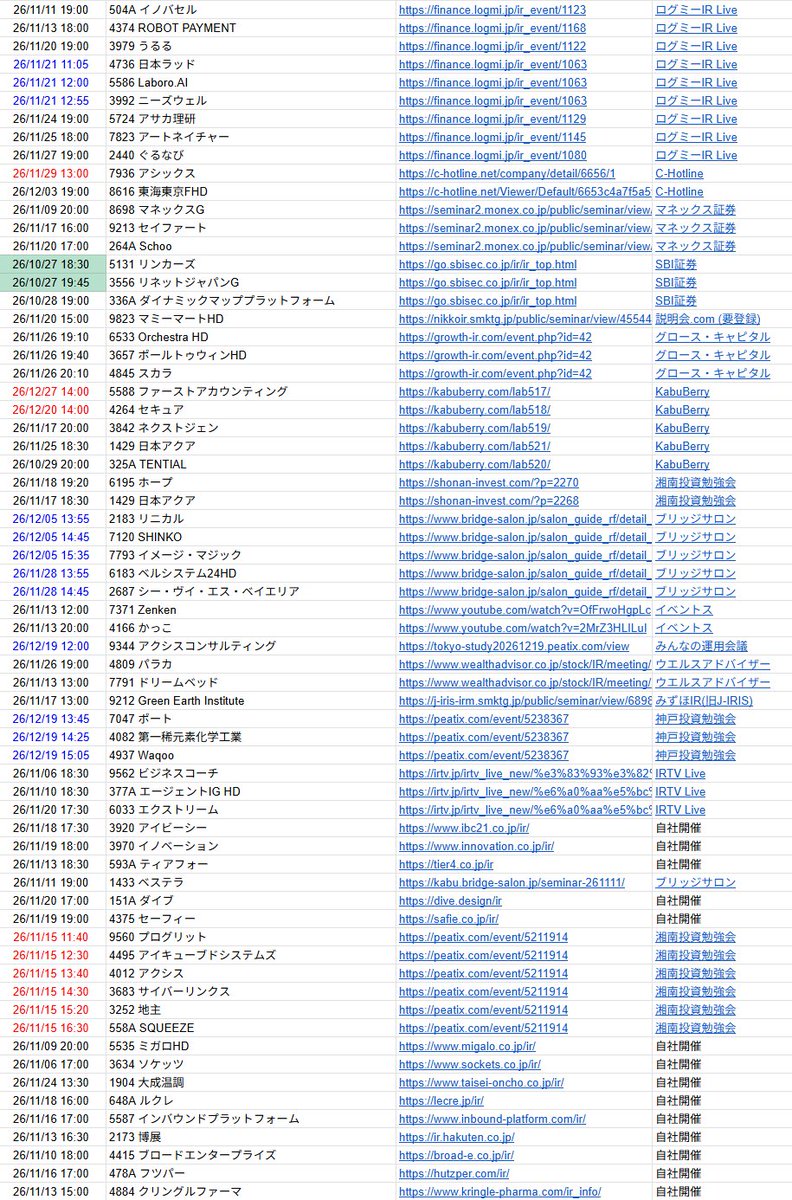The height and width of the screenshot is (1200, 792).
Task: Open the nikkoir.smktg.jp seminar URL
Action: (x=525, y=319)
